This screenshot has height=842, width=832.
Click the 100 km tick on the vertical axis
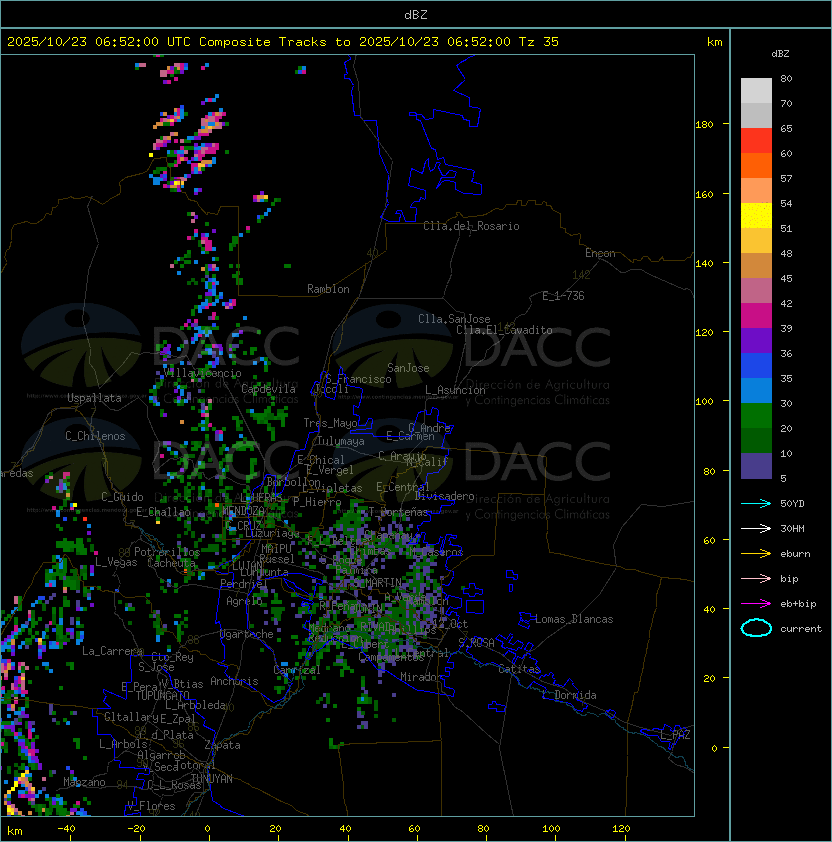(704, 401)
